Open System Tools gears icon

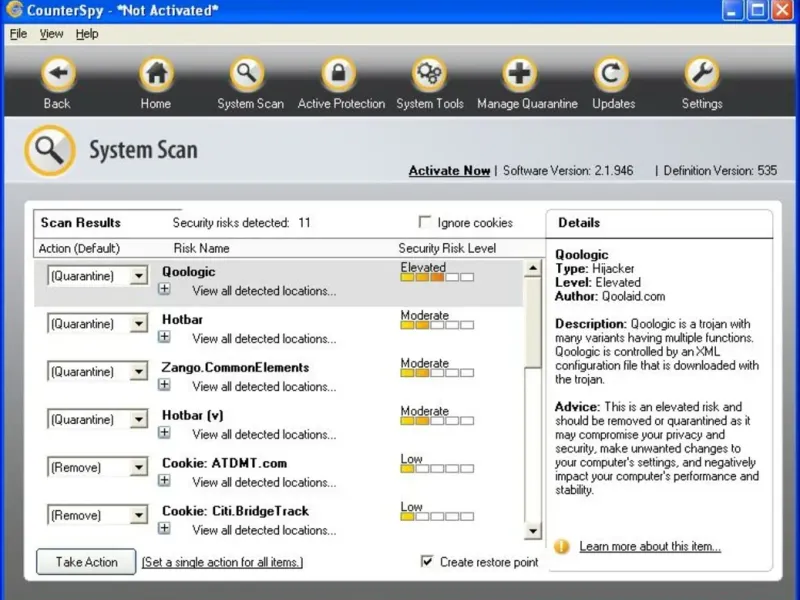pyautogui.click(x=429, y=74)
